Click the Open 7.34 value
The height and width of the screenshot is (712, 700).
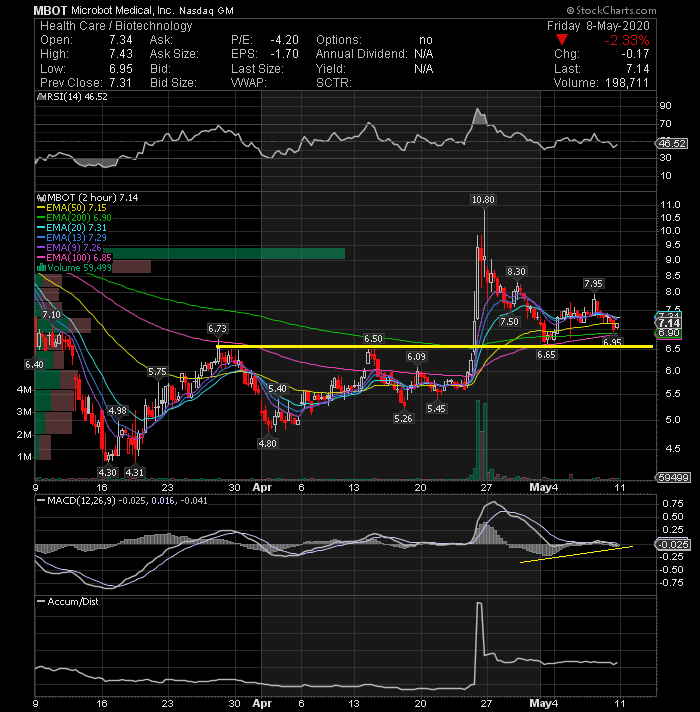[x=121, y=40]
